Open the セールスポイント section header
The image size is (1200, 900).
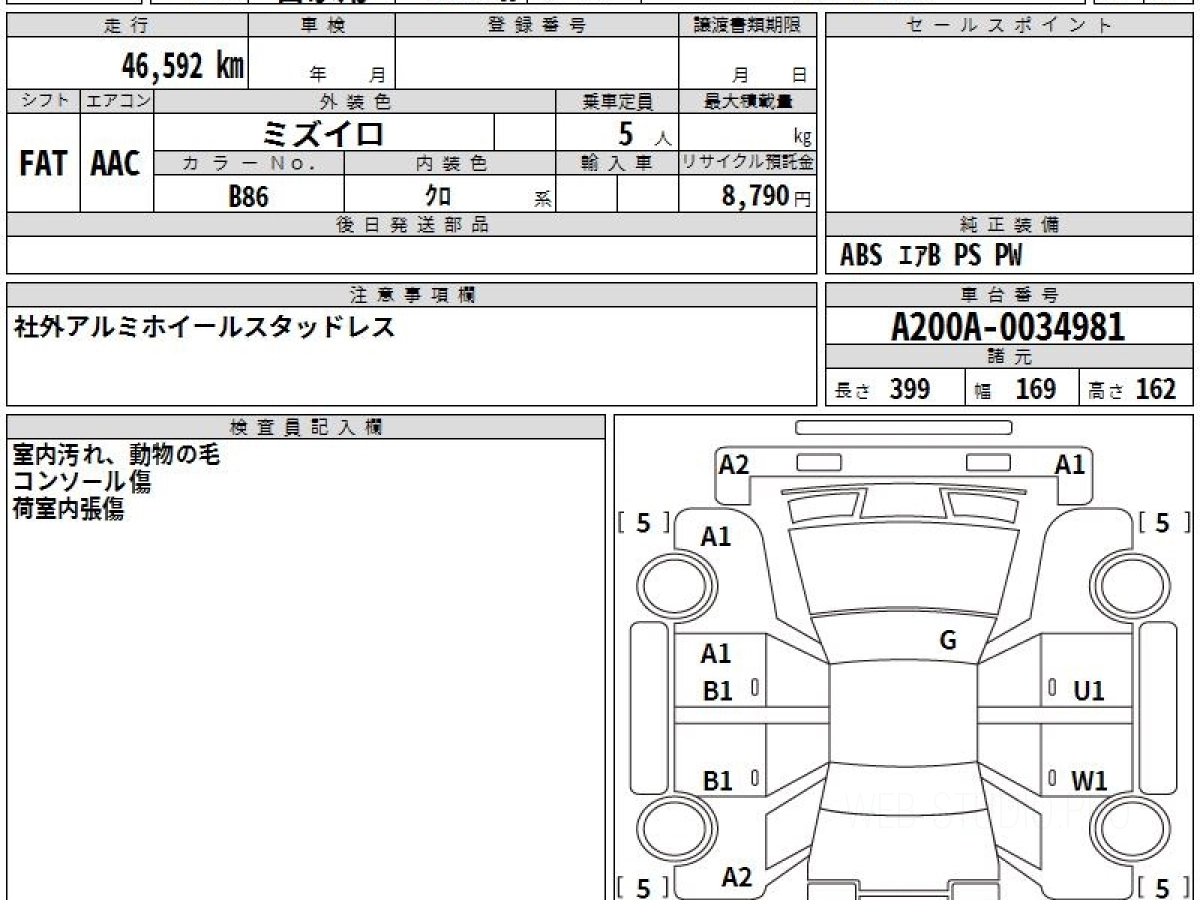pos(1008,26)
